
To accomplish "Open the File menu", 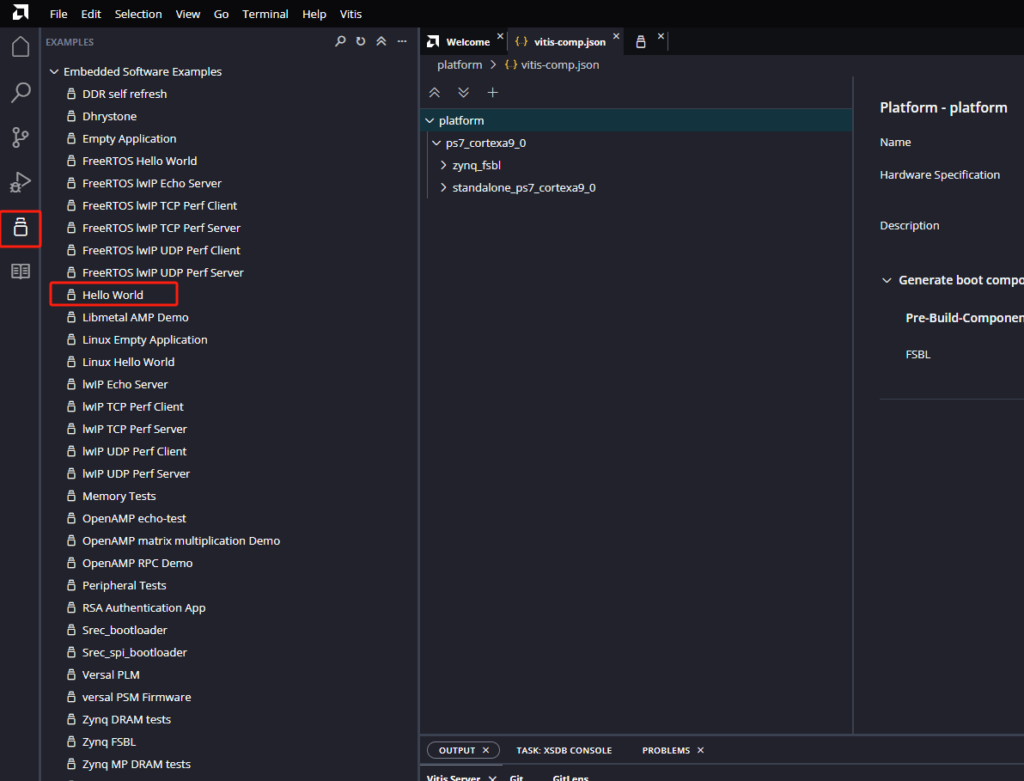I will [58, 14].
